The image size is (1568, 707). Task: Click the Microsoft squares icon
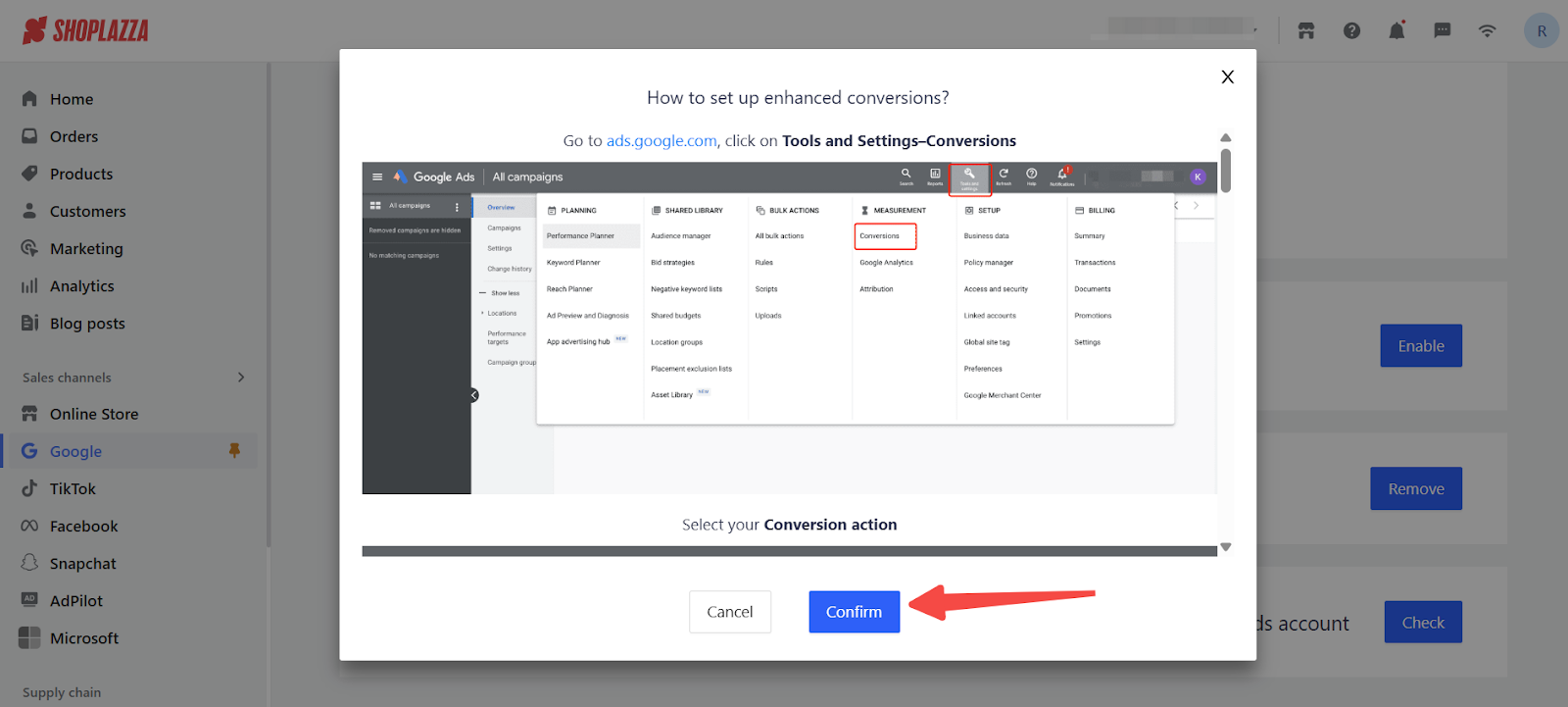(x=29, y=637)
